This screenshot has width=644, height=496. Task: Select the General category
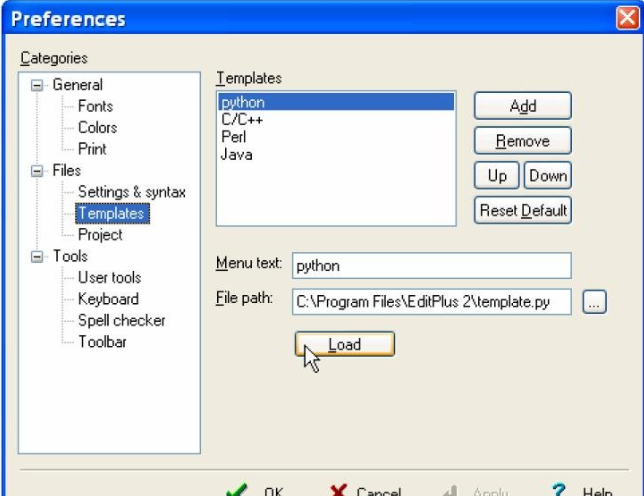[x=78, y=85]
